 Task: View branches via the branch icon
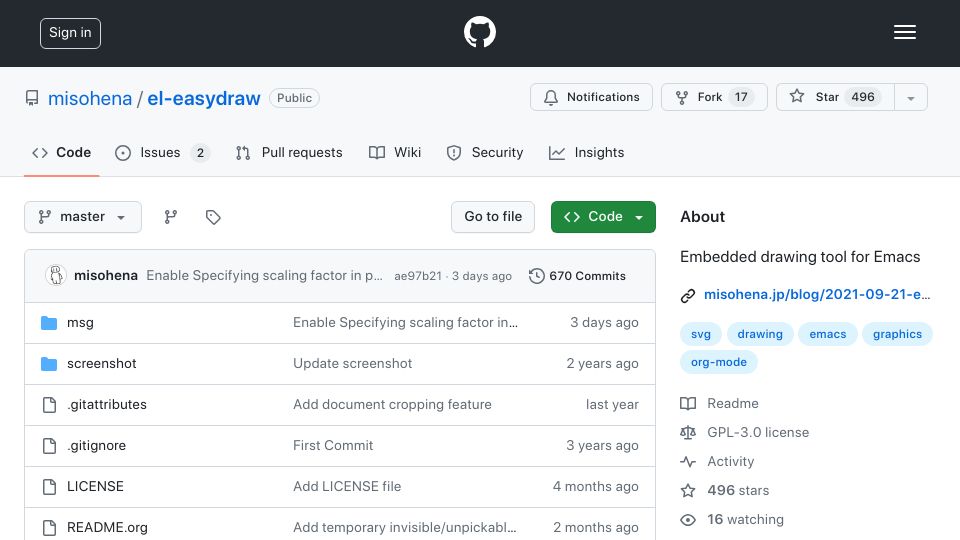tap(171, 217)
